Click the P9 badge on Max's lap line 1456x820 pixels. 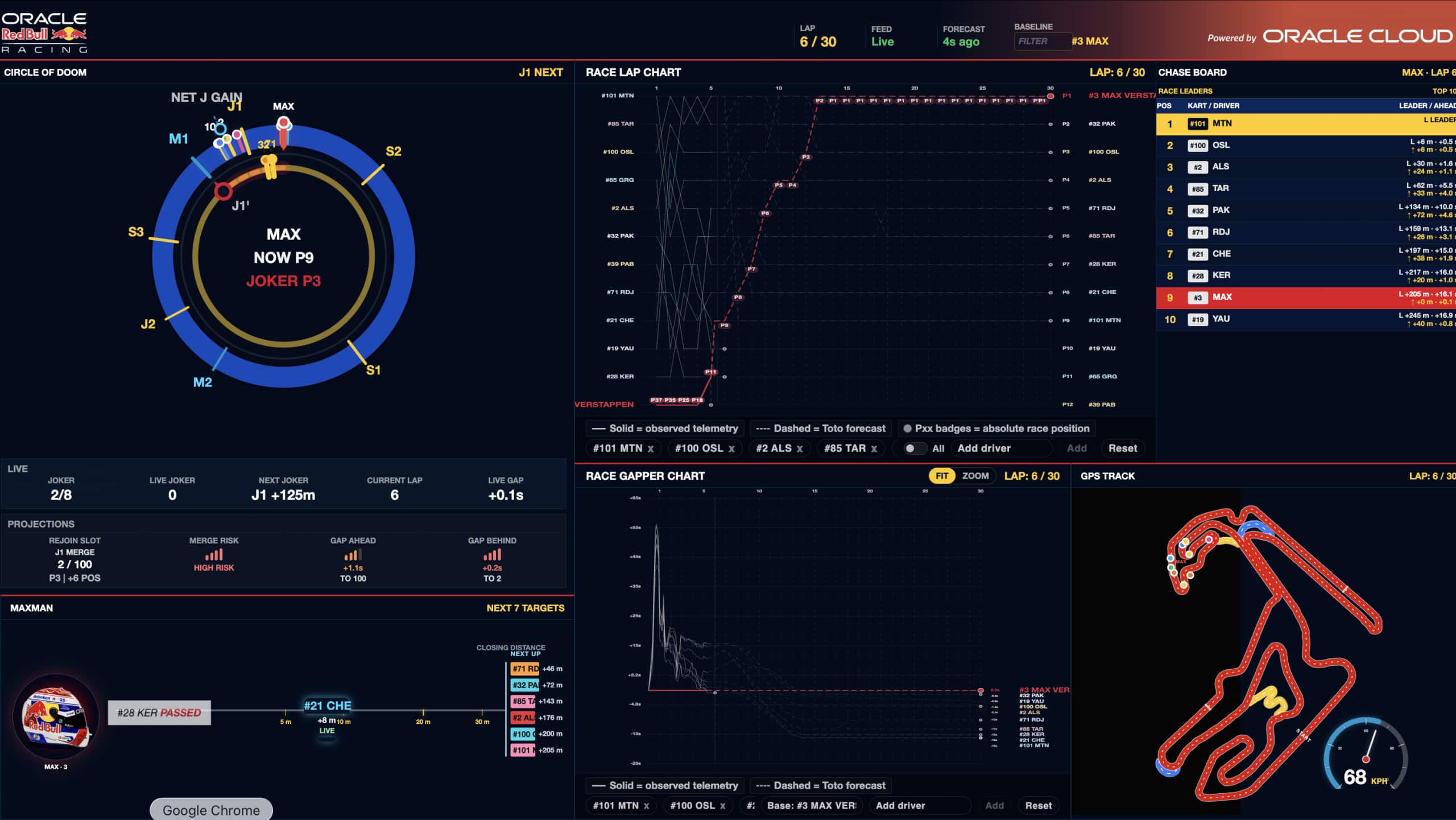pyautogui.click(x=724, y=325)
